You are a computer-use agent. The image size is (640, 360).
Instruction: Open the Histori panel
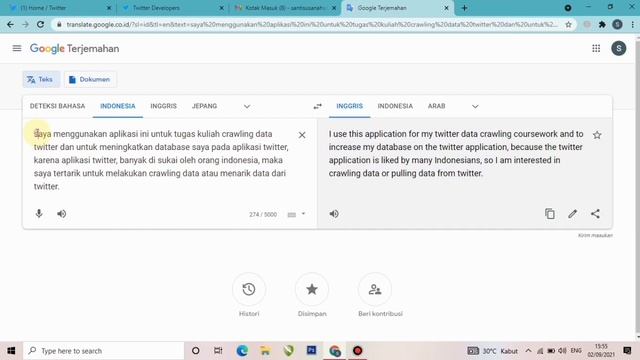pos(249,289)
